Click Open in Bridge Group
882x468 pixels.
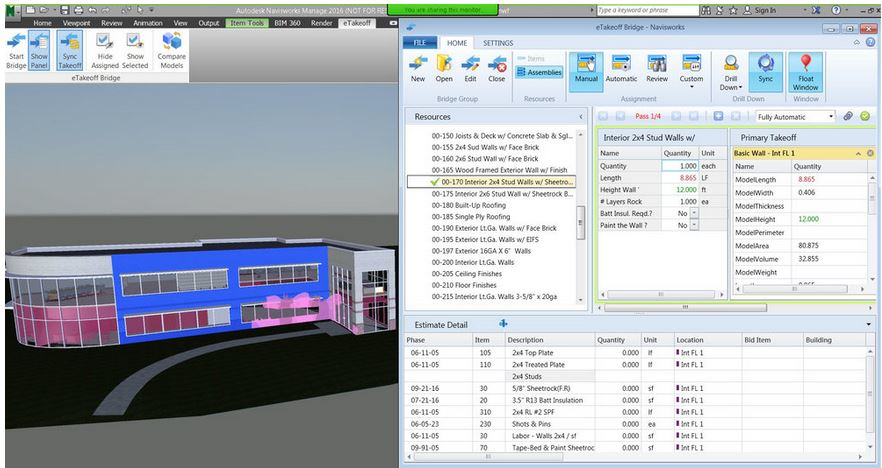pos(444,69)
